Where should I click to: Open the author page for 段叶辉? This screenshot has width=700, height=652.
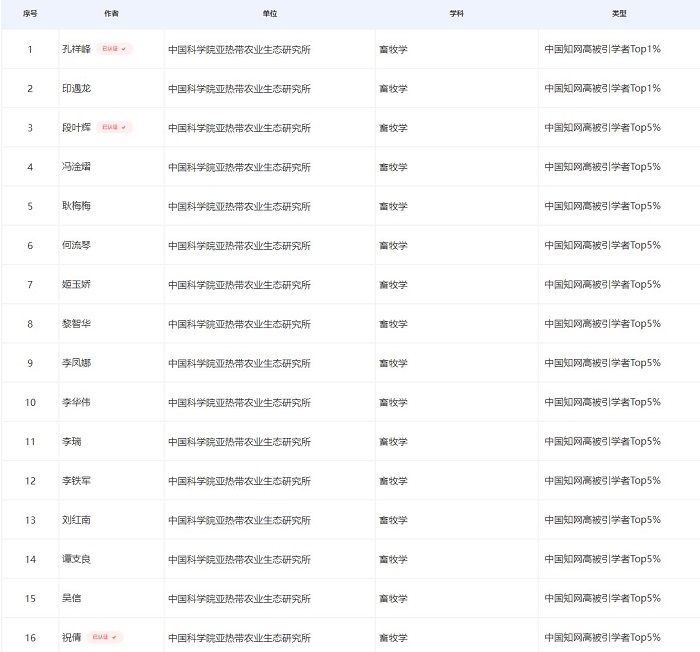click(76, 128)
